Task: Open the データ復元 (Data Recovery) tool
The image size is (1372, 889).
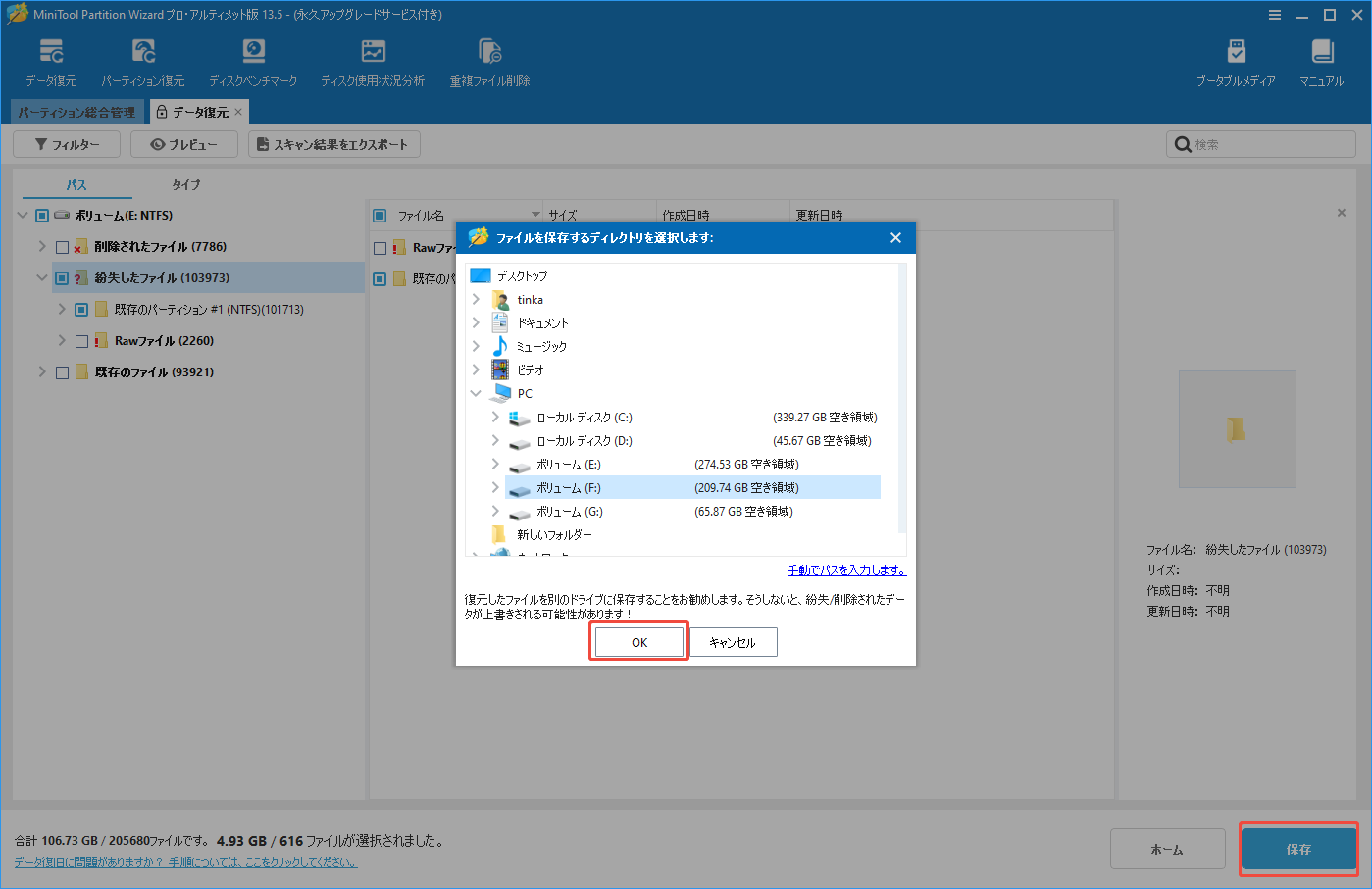Action: point(50,59)
